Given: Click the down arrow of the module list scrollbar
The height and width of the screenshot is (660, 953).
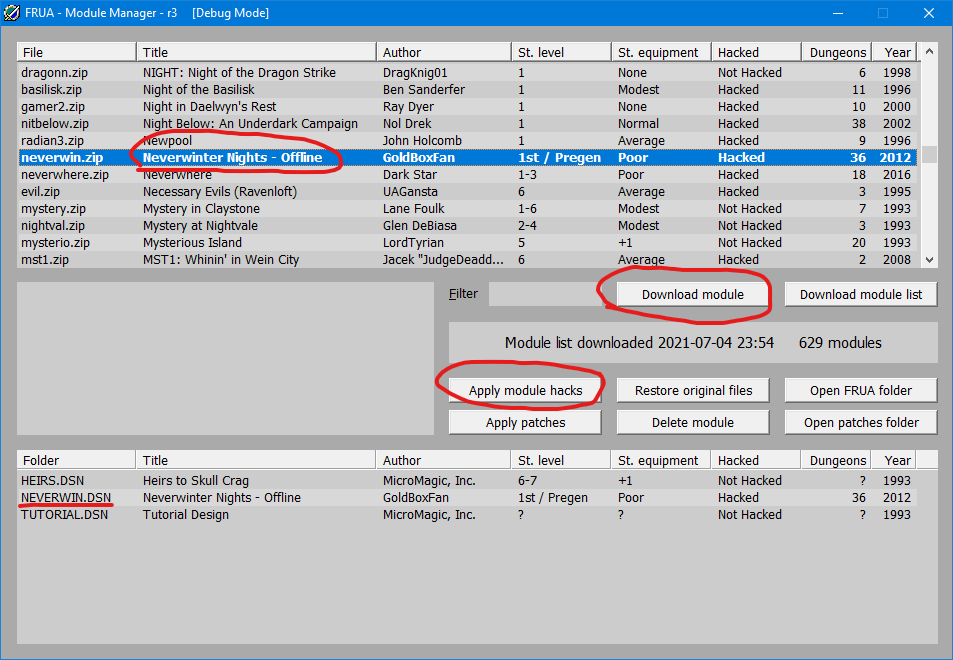Looking at the screenshot, I should pos(929,260).
